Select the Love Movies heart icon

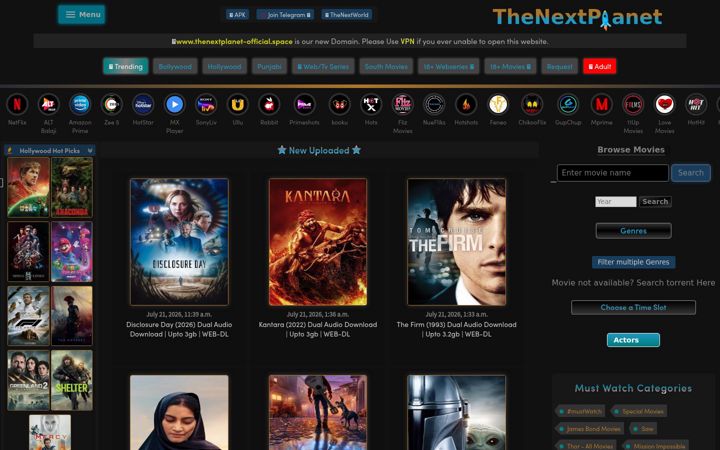664,104
